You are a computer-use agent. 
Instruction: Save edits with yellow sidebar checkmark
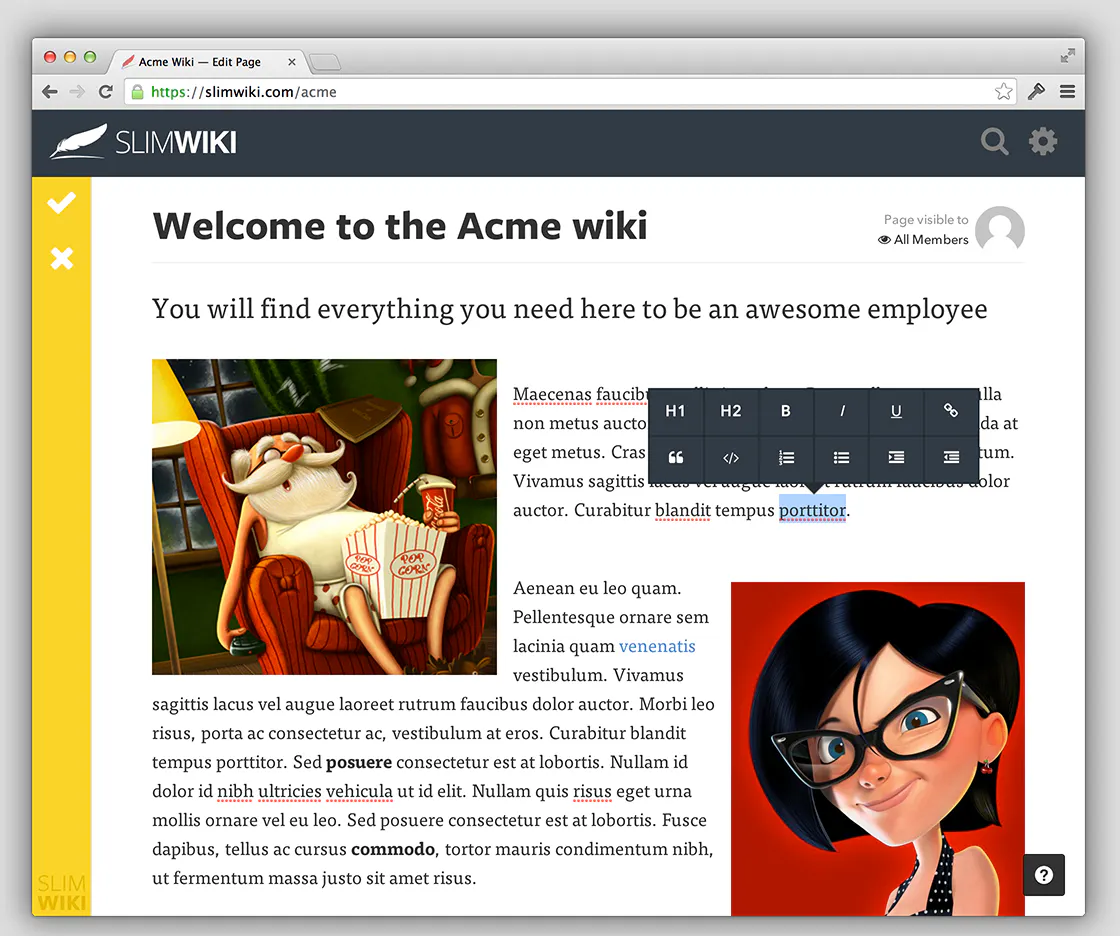pos(61,203)
